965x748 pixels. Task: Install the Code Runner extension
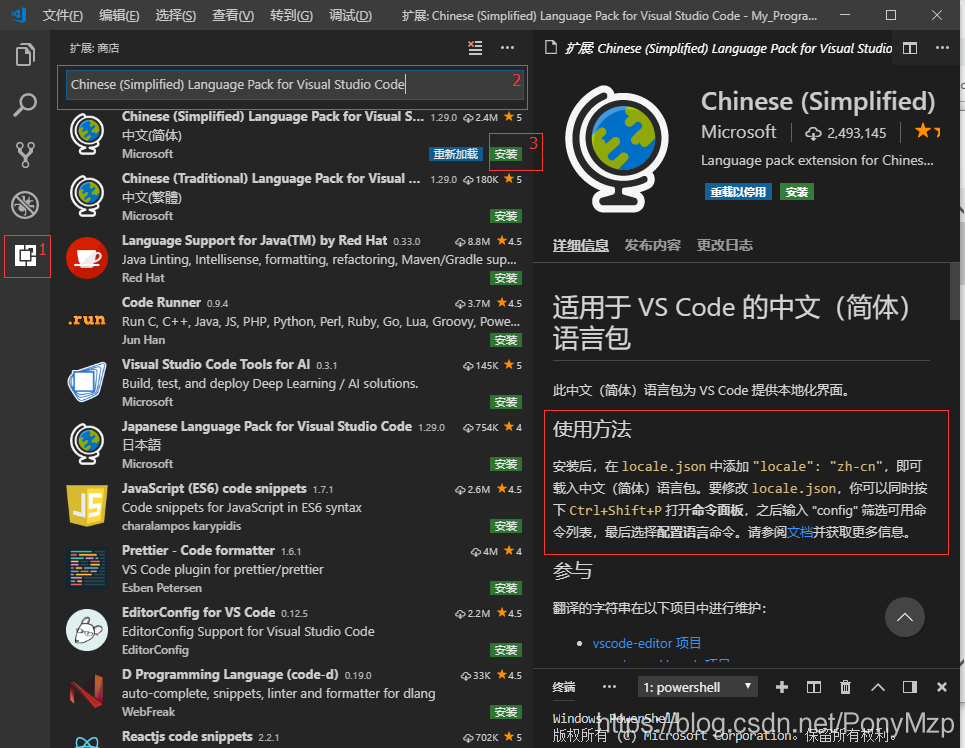click(506, 340)
